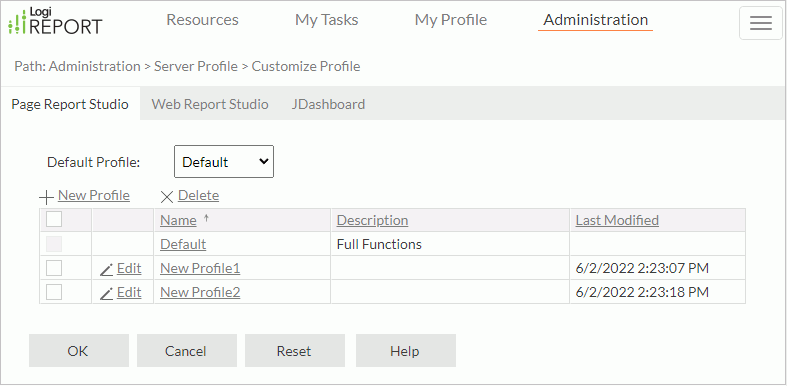Switch to Page Report Studio tab
787x386 pixels.
click(70, 104)
